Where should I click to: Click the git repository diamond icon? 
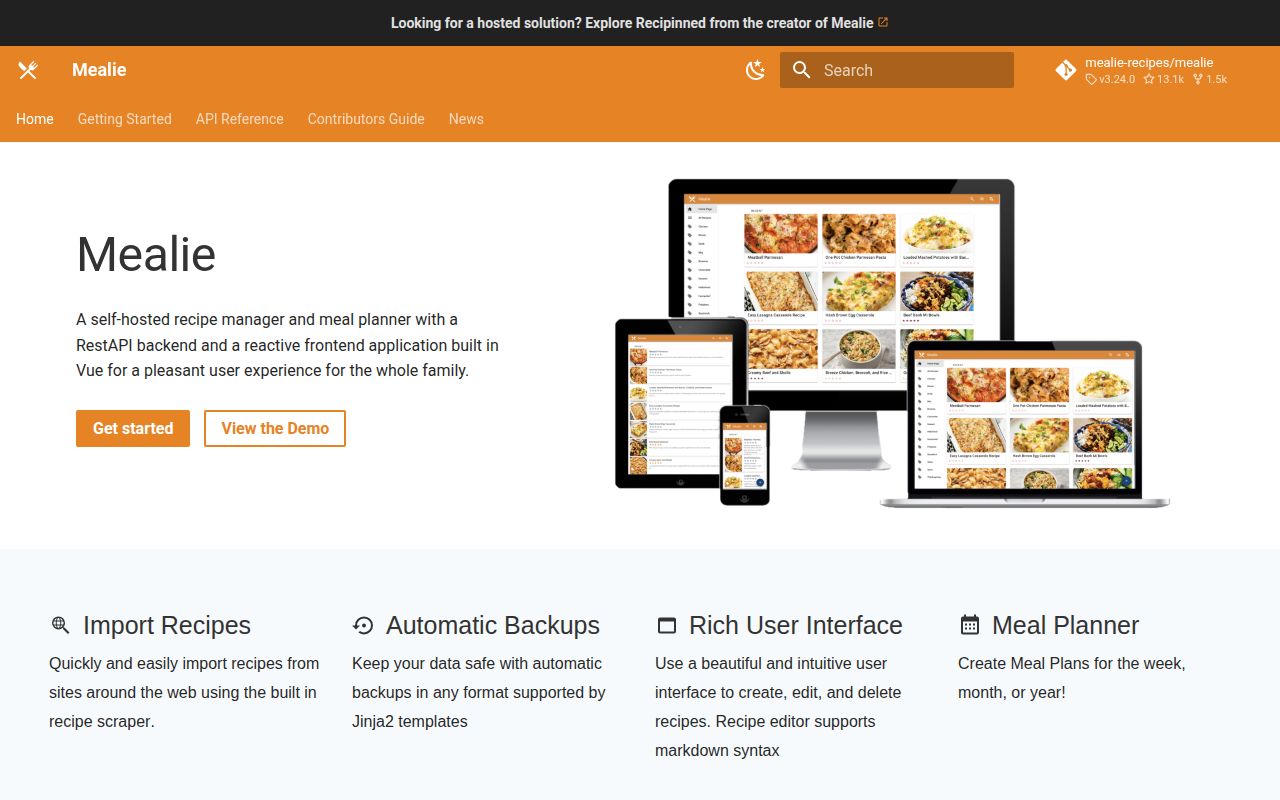click(1066, 70)
